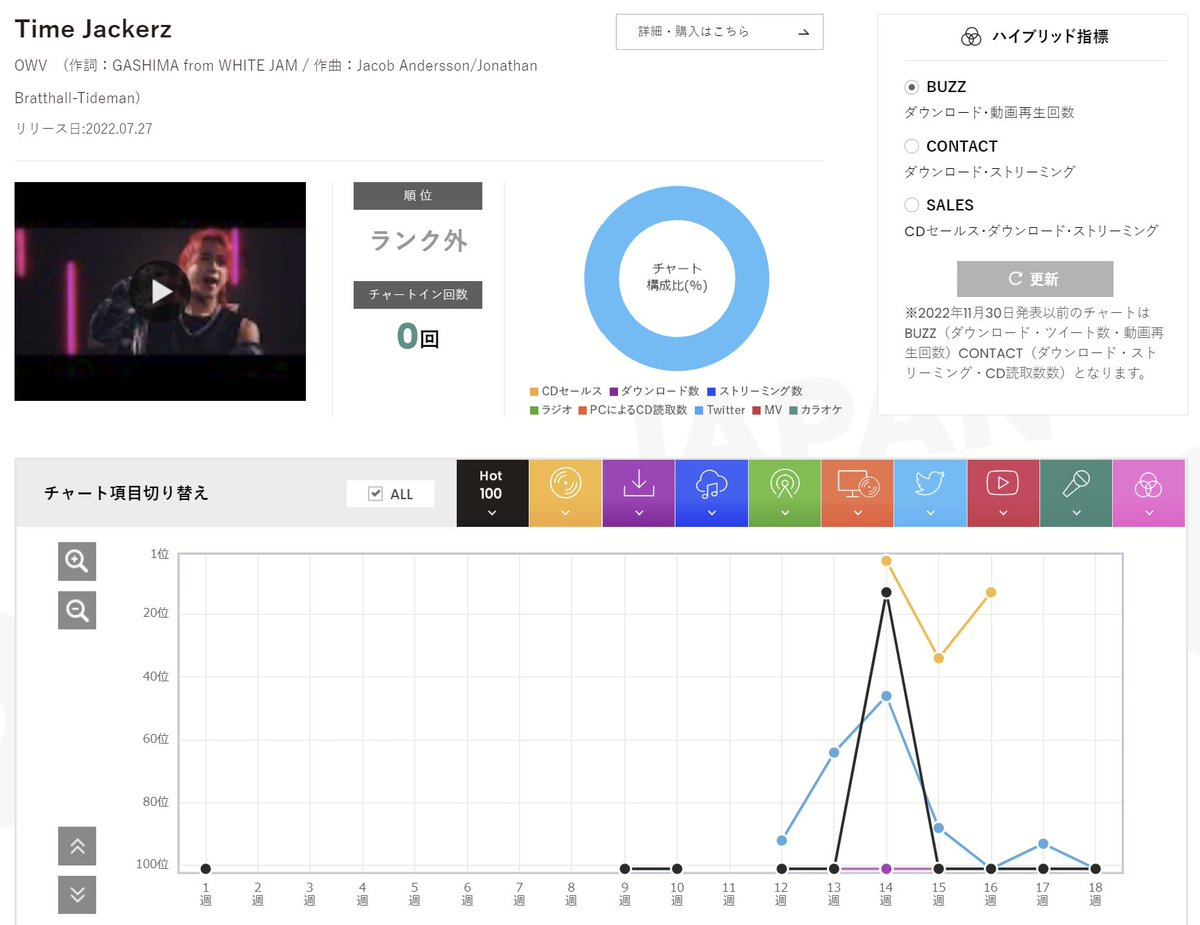Screen dimensions: 1200x925
Task: Toggle the PC CD look-up icon tab
Action: pos(857,493)
